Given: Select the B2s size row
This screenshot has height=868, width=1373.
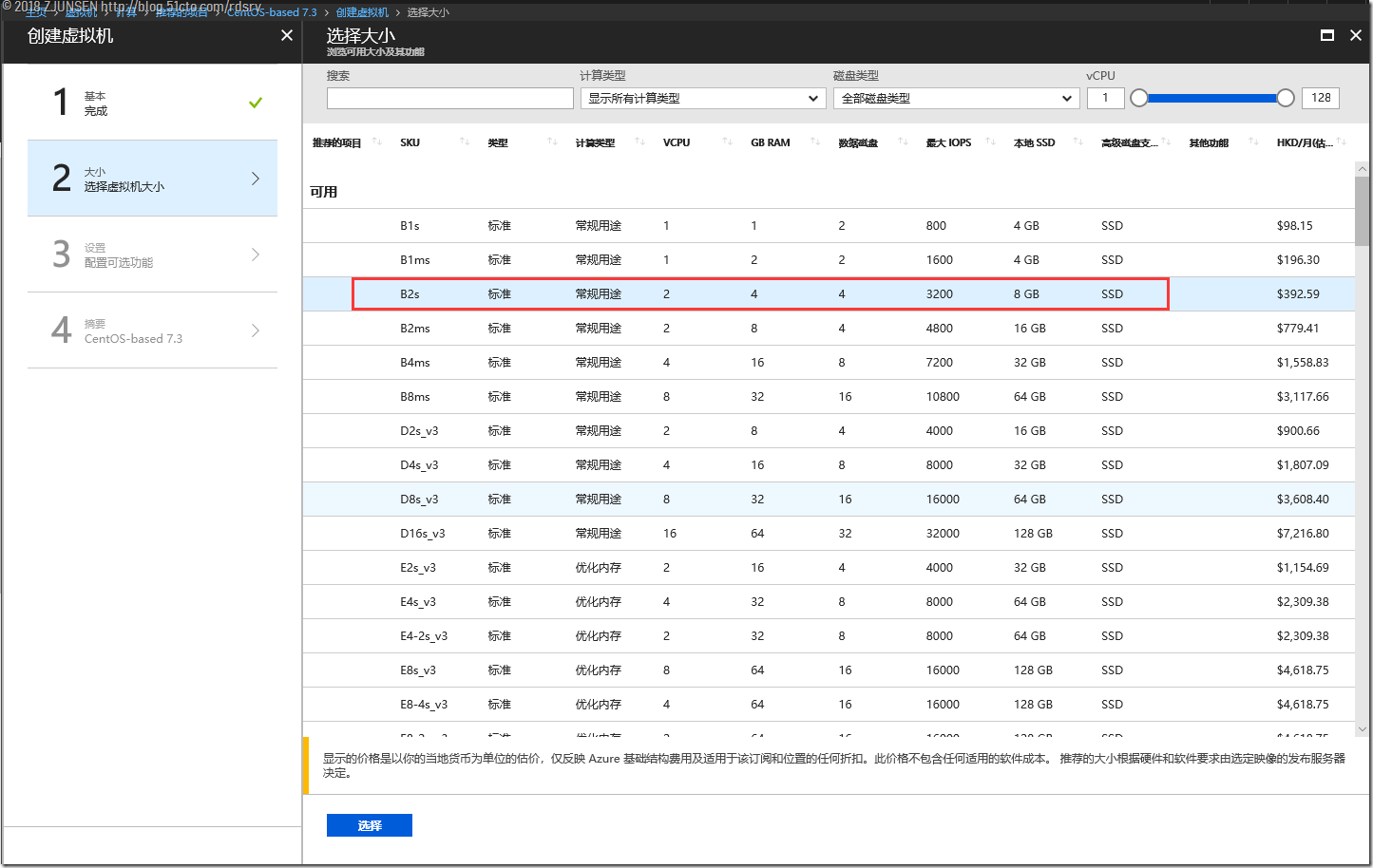Looking at the screenshot, I should pyautogui.click(x=829, y=294).
